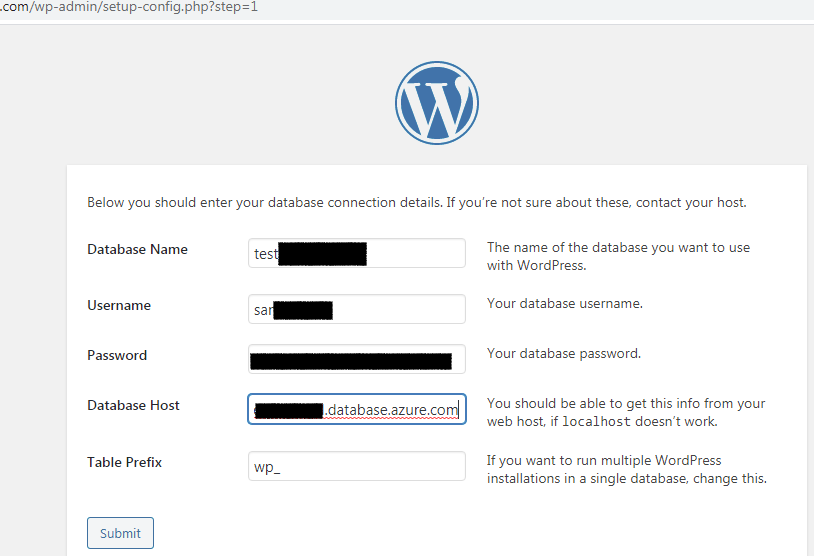The image size is (814, 556).
Task: Click the 'Your database username.' hint text
Action: click(x=565, y=303)
